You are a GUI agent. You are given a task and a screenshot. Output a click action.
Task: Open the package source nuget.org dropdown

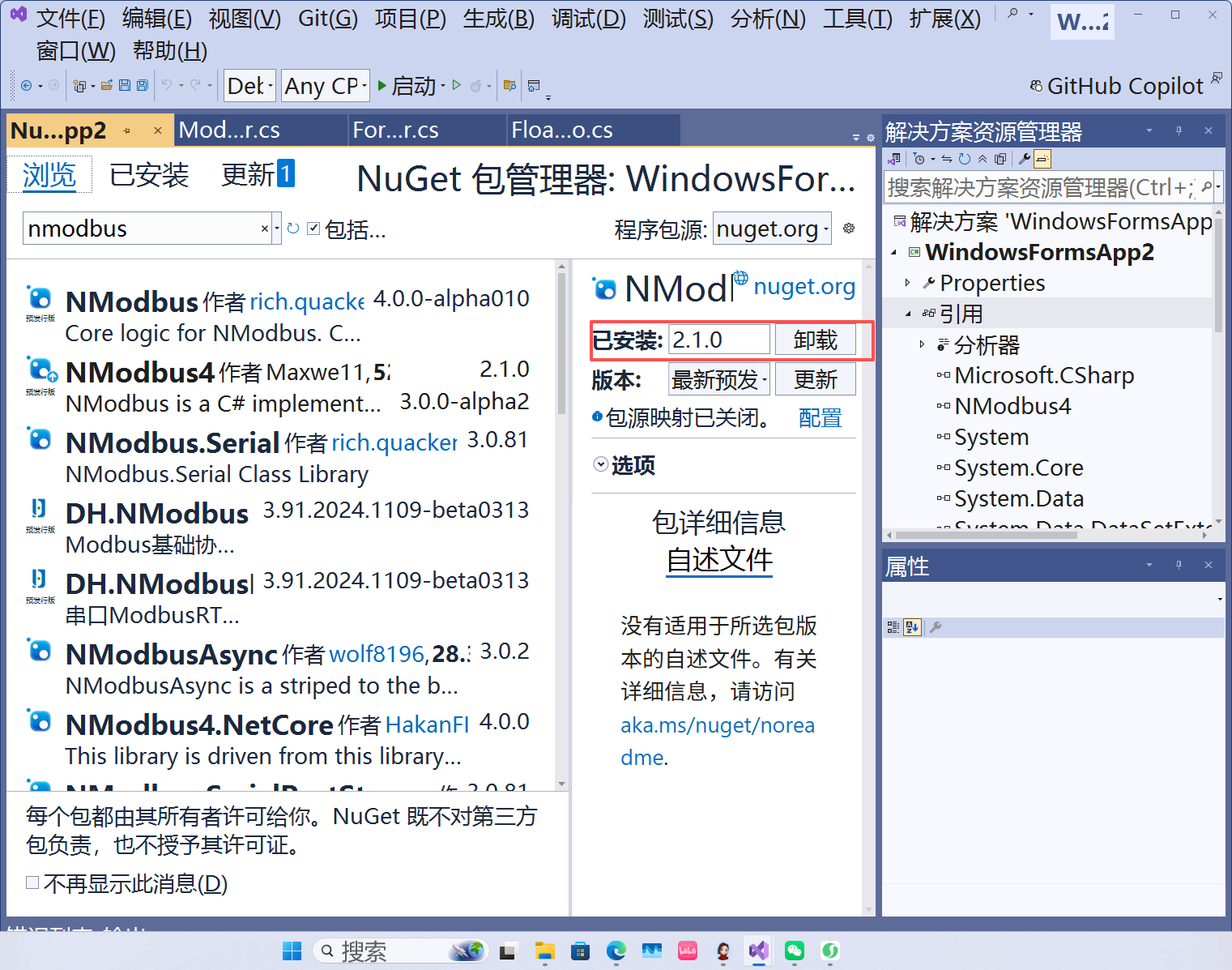pos(773,229)
